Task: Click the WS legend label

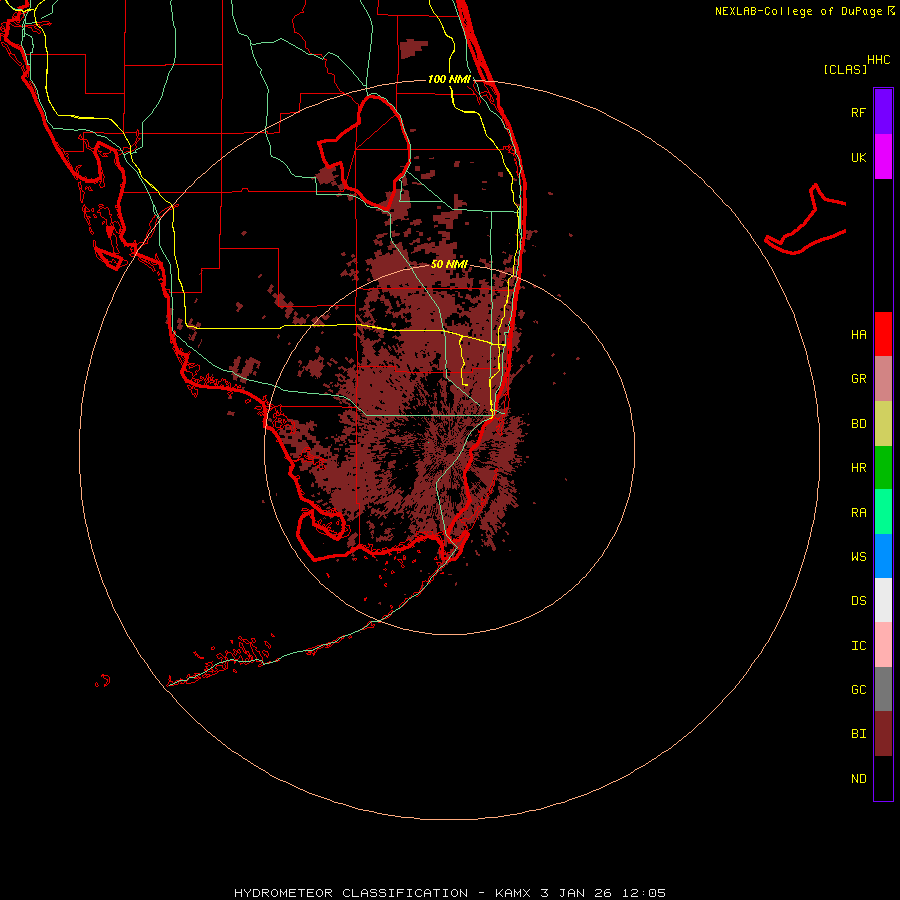Action: (x=858, y=557)
